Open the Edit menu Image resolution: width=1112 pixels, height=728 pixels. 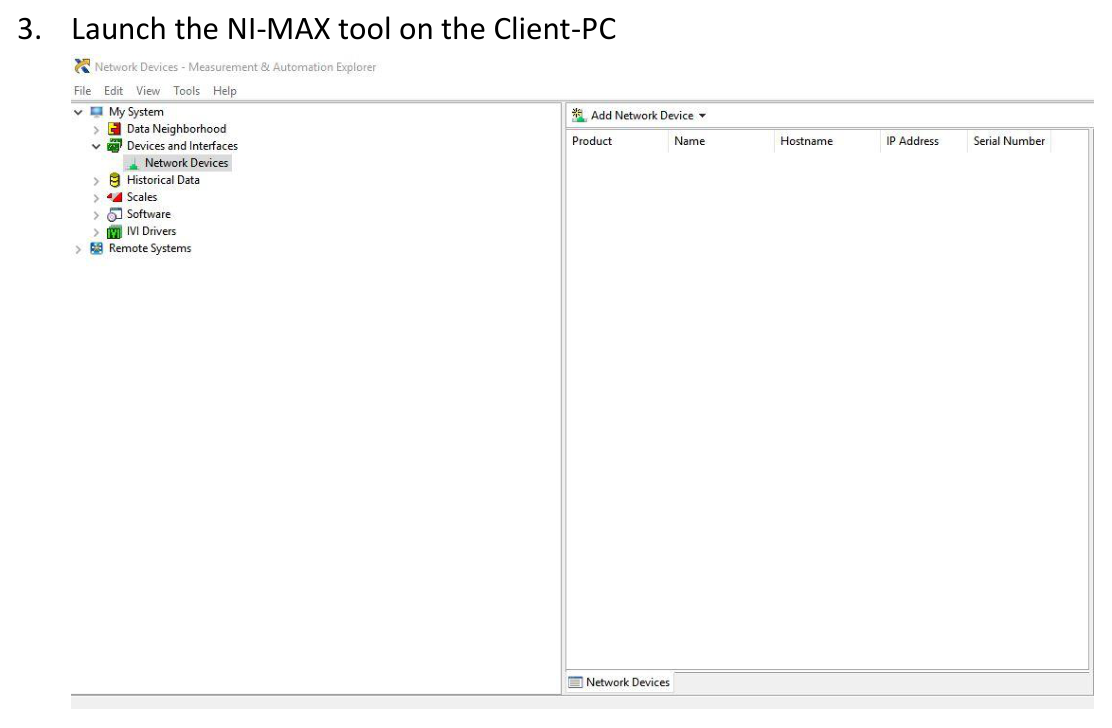click(113, 91)
